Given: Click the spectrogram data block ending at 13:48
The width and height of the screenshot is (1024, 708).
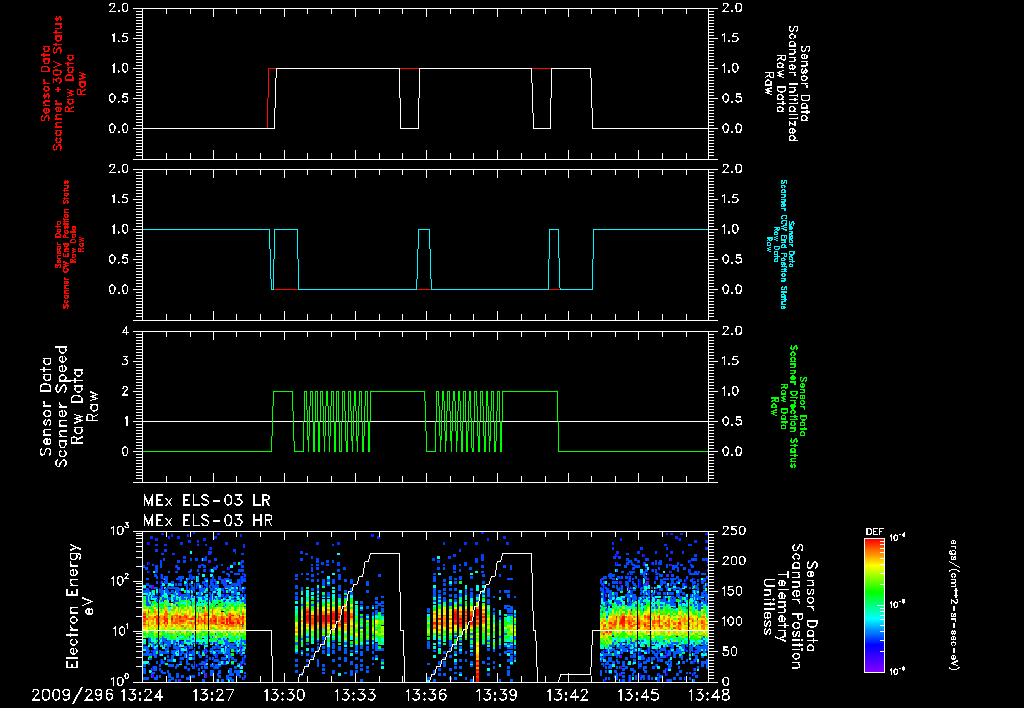Looking at the screenshot, I should click(654, 607).
